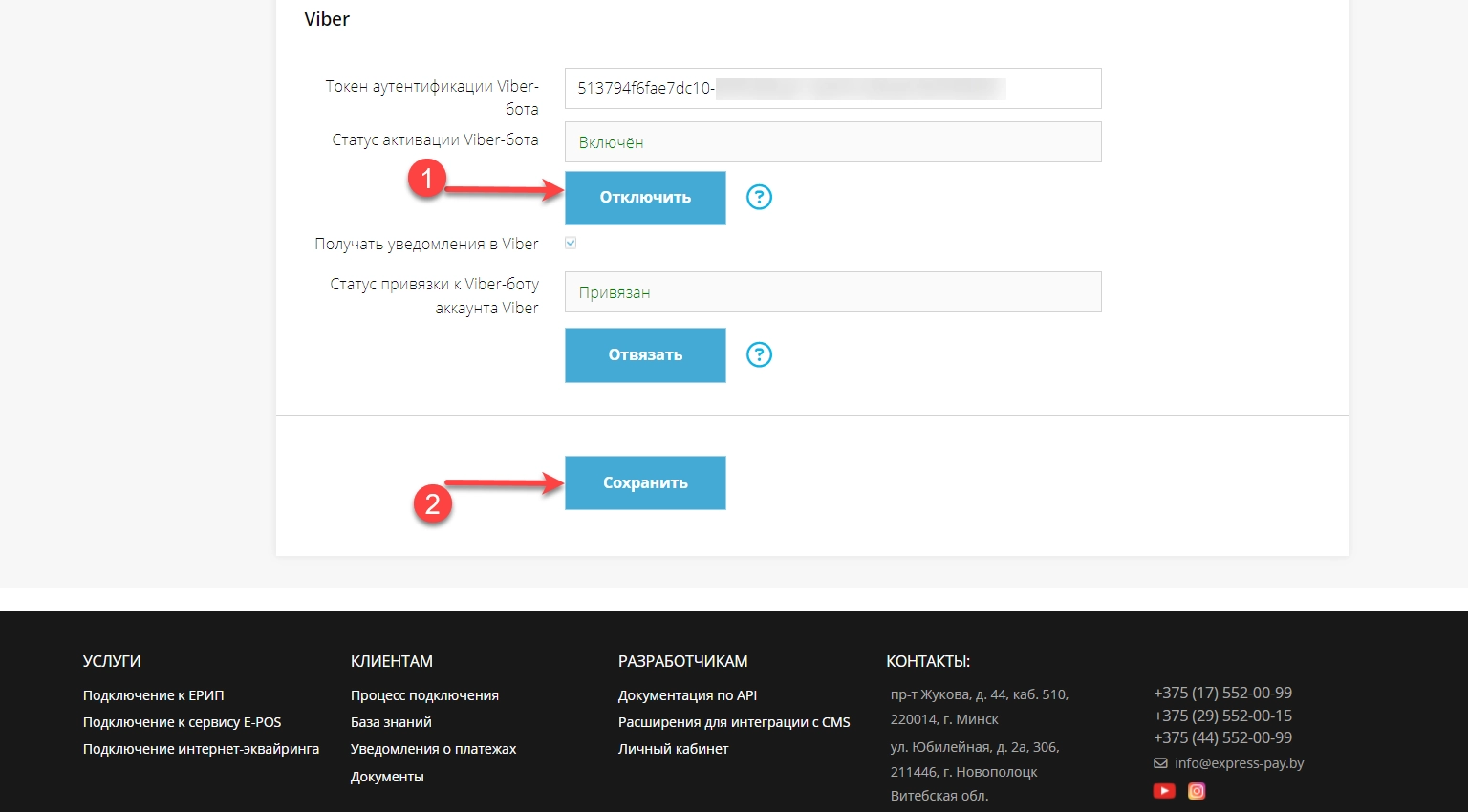Click КОНТАКТЫ: footer heading
1468x812 pixels.
[x=928, y=661]
